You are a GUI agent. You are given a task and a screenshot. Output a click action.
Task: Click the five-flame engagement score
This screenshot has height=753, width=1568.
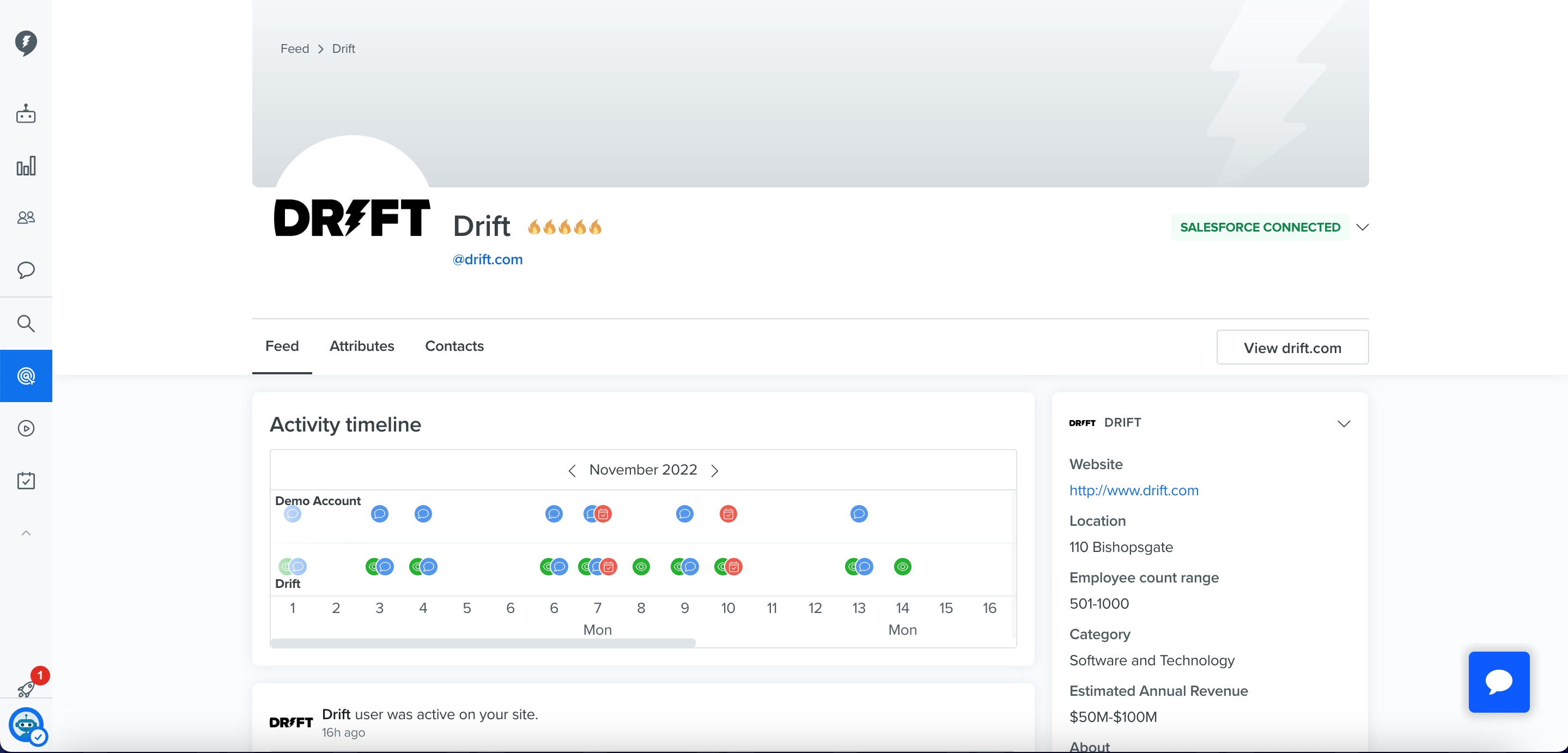click(x=565, y=227)
